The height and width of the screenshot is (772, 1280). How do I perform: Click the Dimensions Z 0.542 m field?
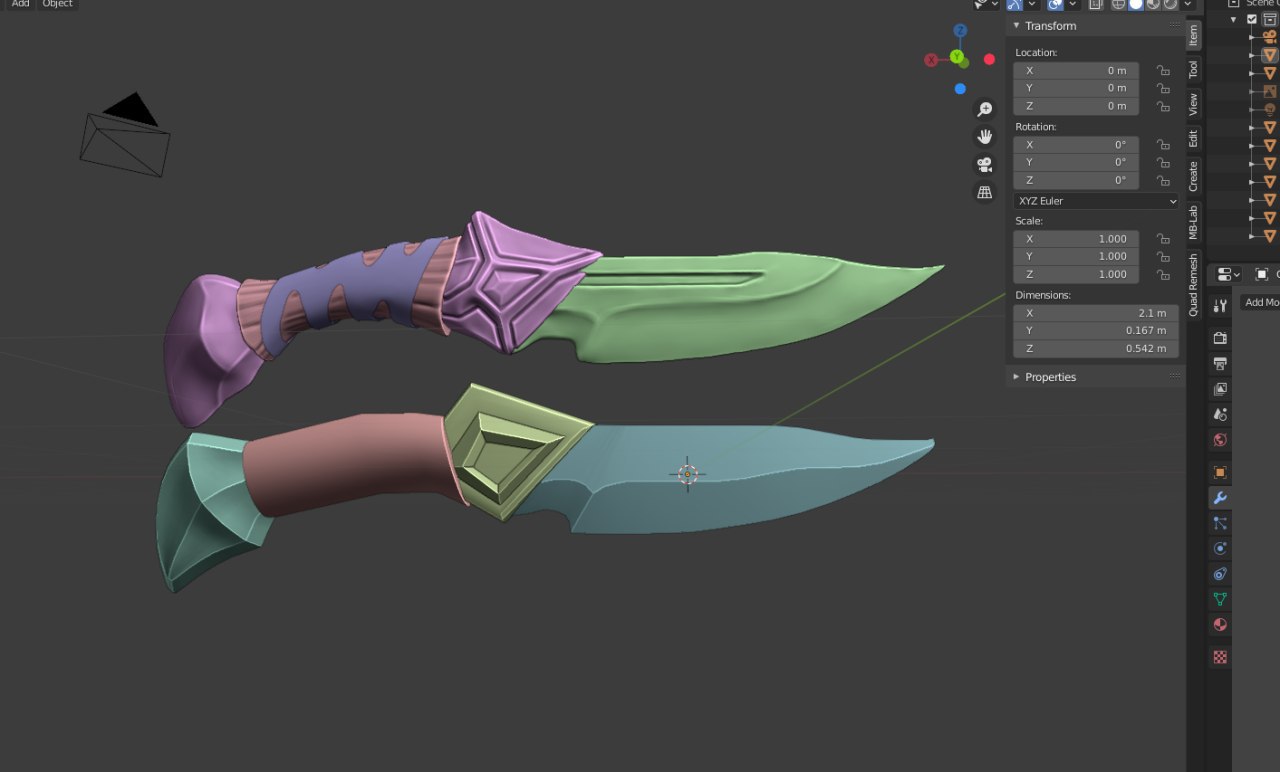(1096, 348)
